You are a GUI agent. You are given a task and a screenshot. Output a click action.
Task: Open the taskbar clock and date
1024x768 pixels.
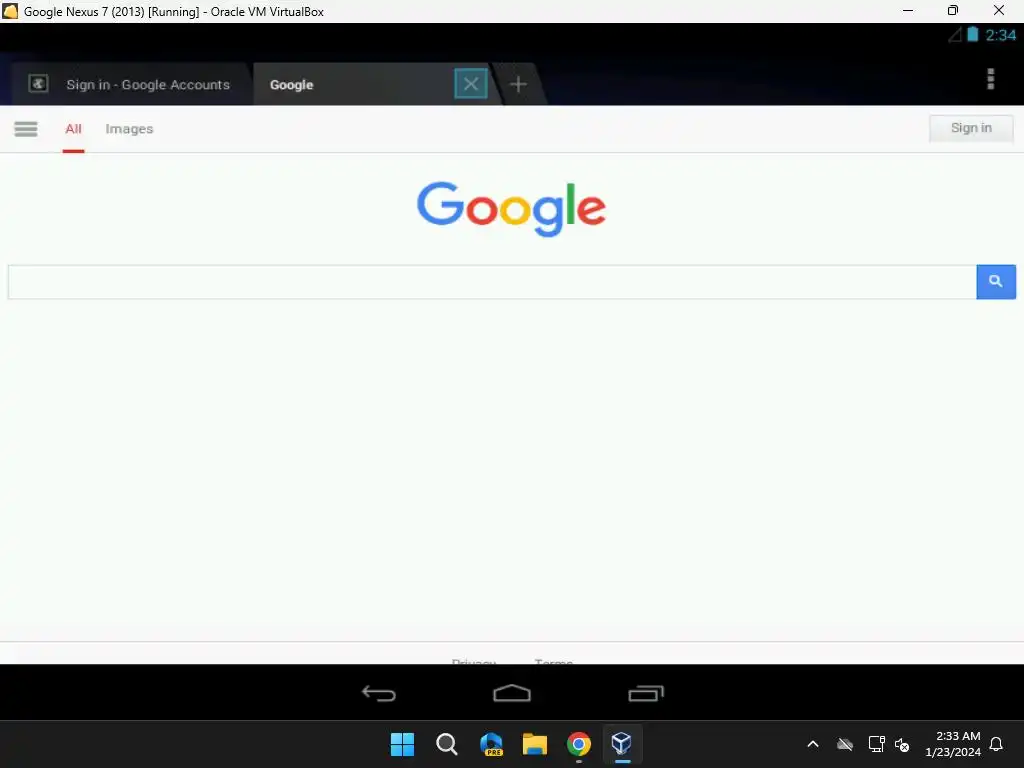coord(953,744)
